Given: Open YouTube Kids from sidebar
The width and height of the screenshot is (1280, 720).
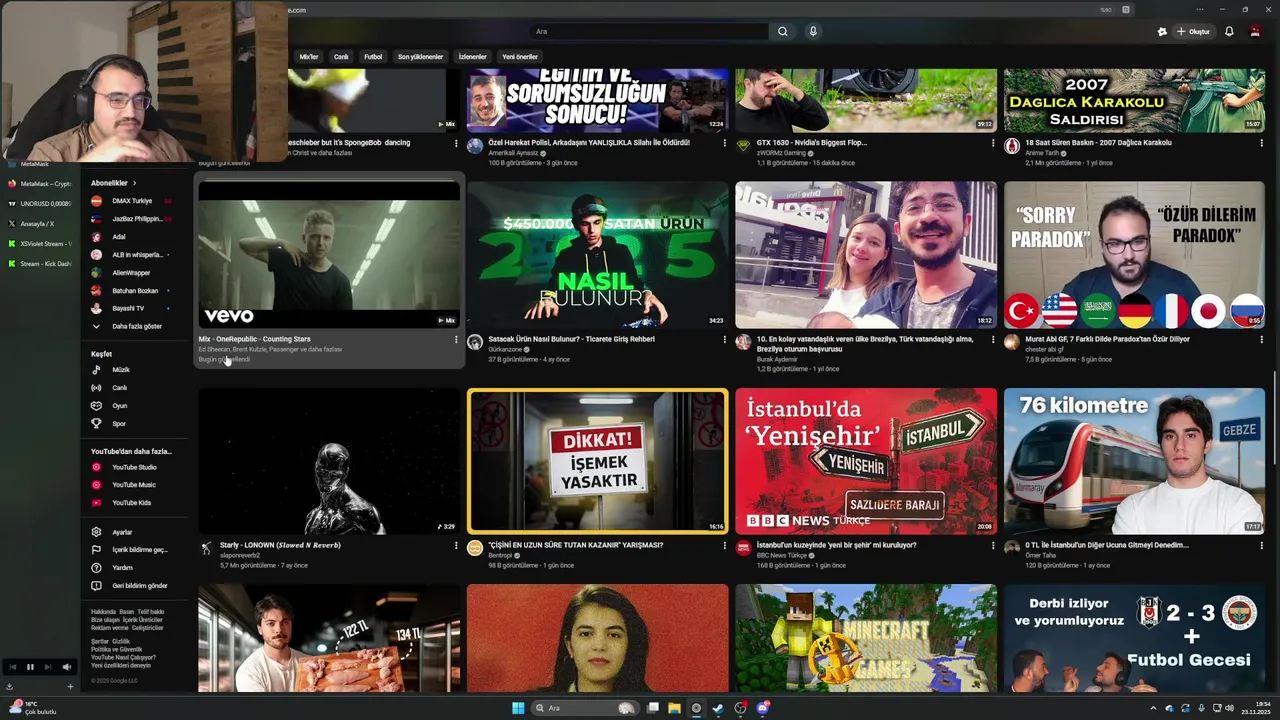Looking at the screenshot, I should tap(130, 503).
